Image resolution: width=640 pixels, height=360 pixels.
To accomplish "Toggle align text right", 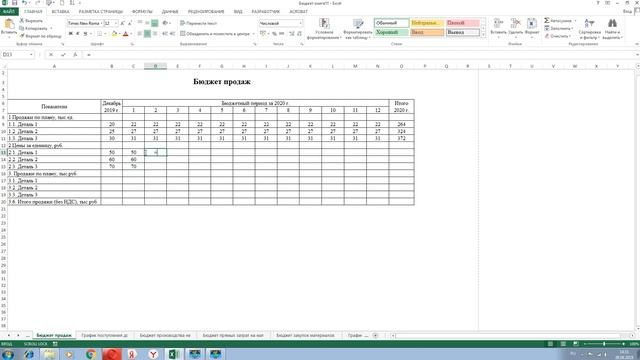I will pos(155,33).
